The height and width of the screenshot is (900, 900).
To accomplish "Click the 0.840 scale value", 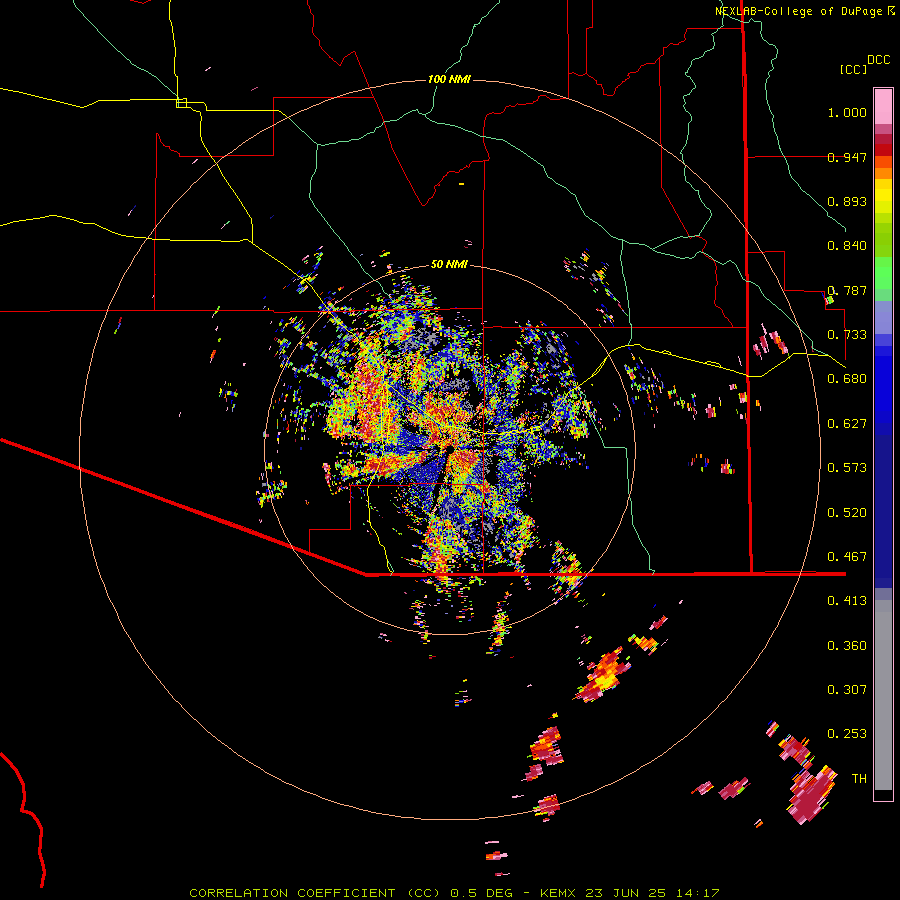I will click(847, 246).
